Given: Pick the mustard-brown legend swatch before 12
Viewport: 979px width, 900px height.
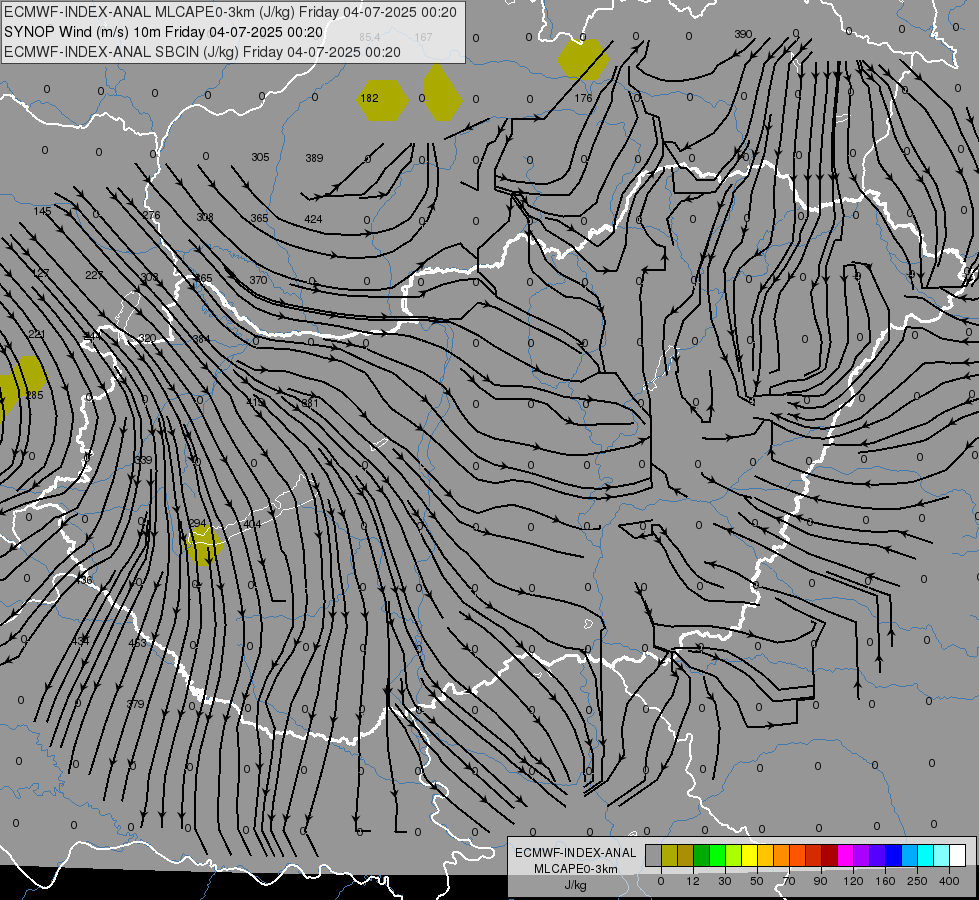Looking at the screenshot, I should pos(686,856).
